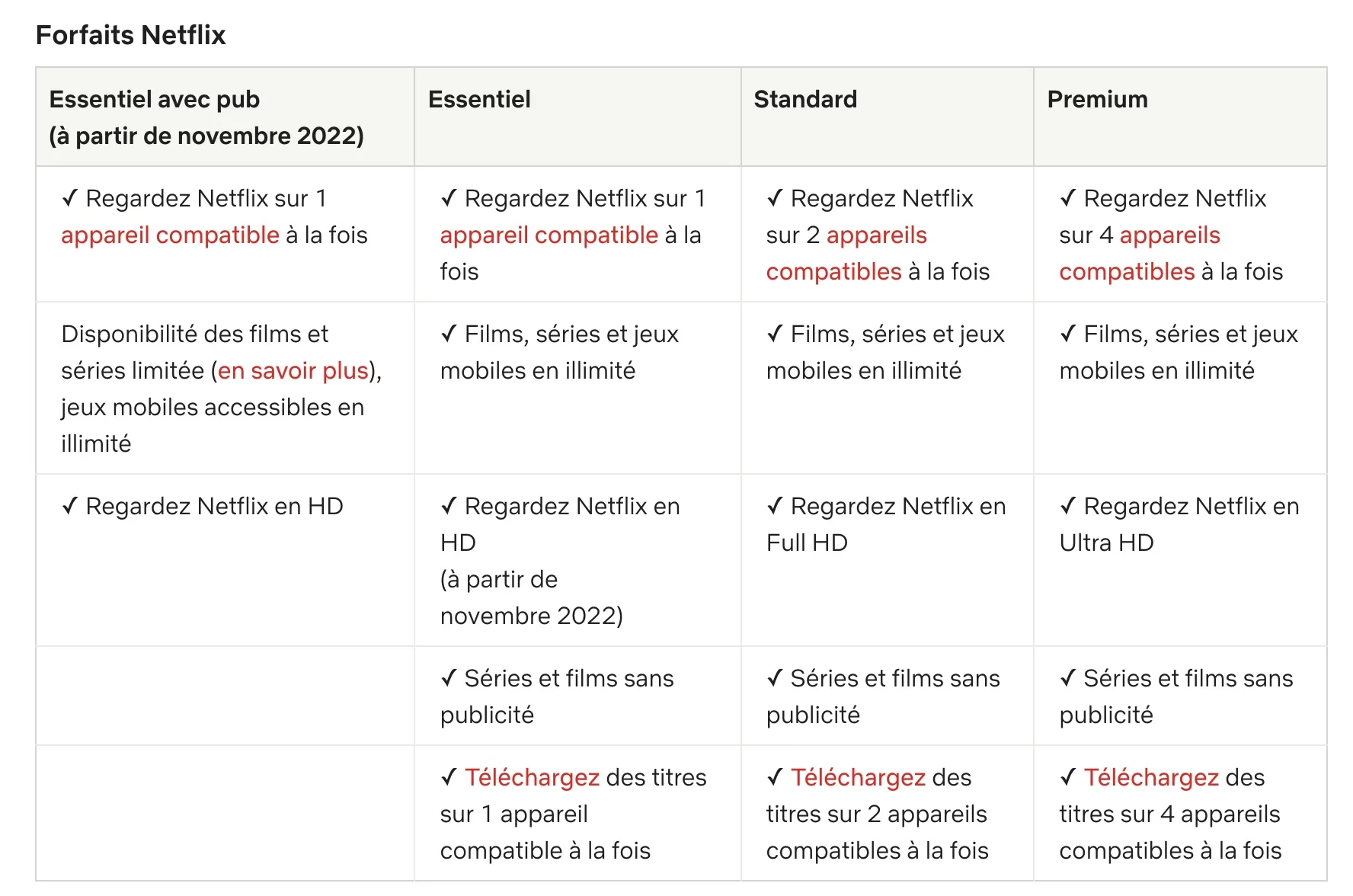Viewport: 1353px width, 896px height.
Task: Select the 'Premium' column header
Action: tap(1097, 100)
